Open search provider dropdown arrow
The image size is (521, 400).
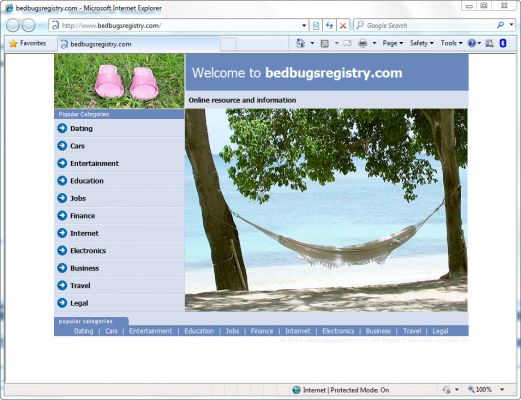click(511, 25)
